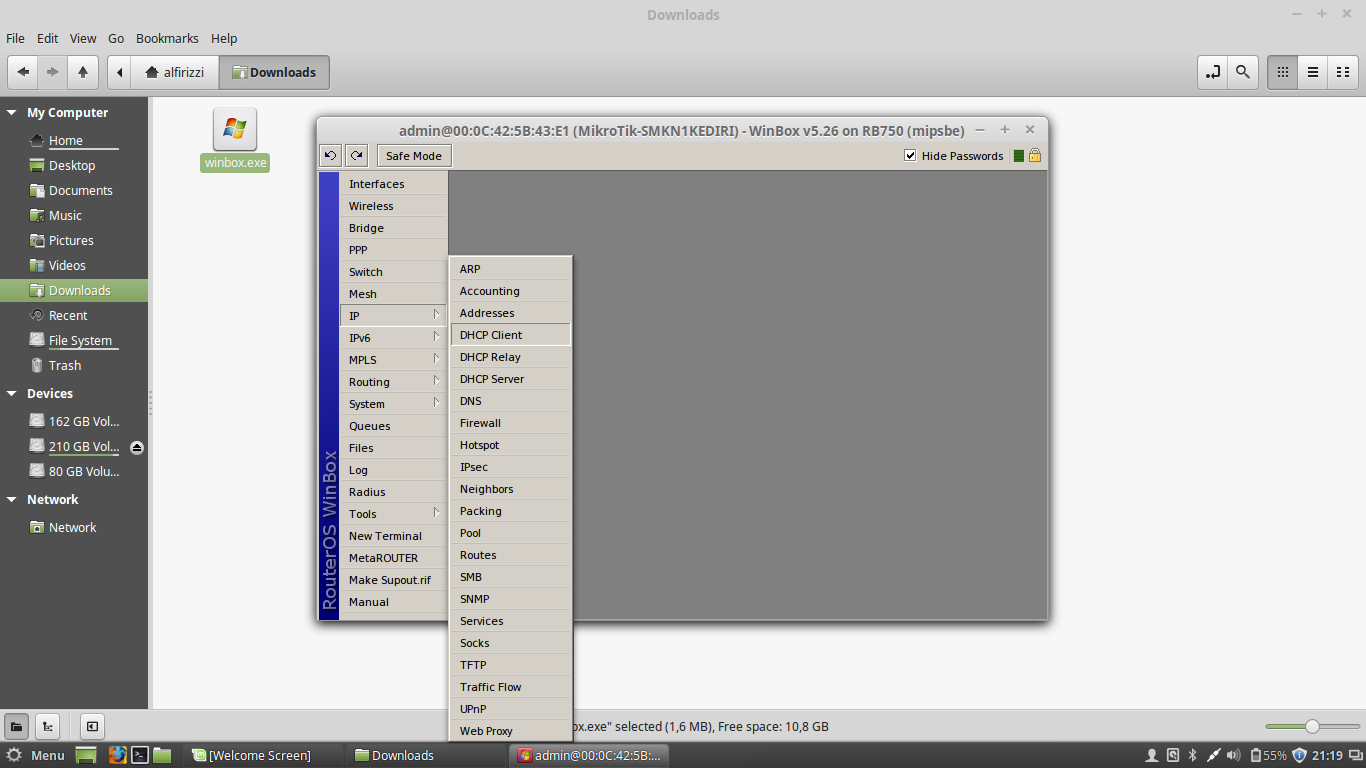The height and width of the screenshot is (768, 1366).
Task: Click New Terminal in WinBox
Action: (393, 536)
